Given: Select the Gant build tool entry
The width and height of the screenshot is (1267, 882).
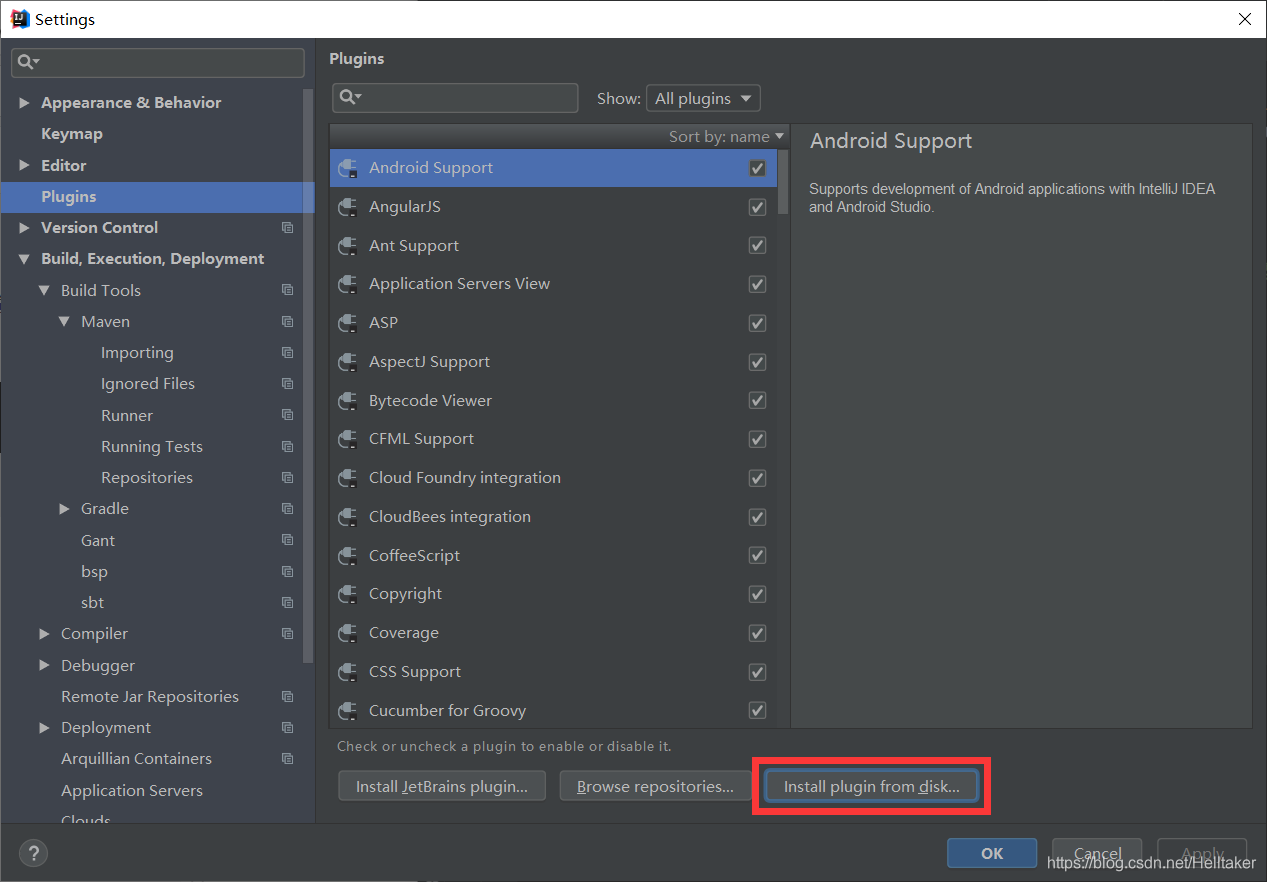Looking at the screenshot, I should click(x=98, y=541).
